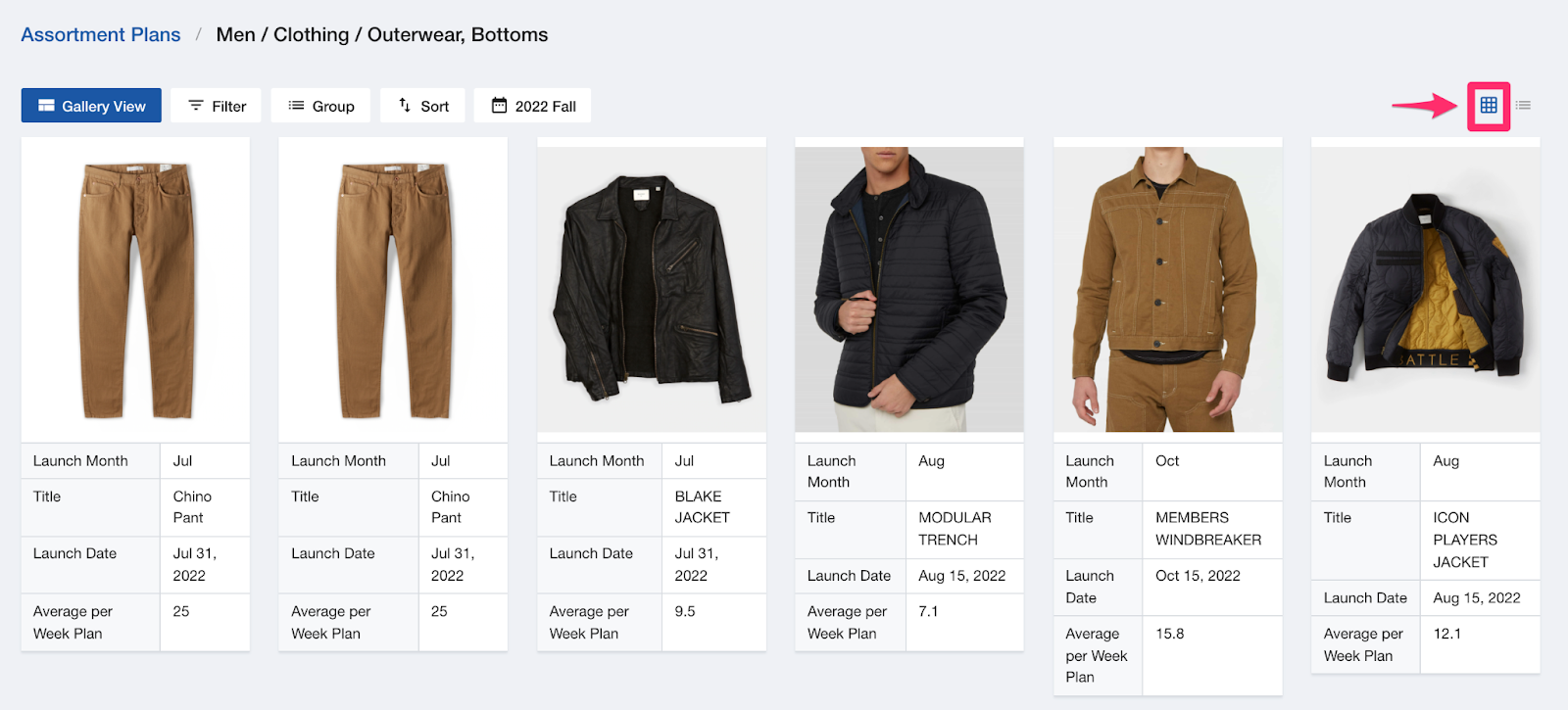Open the ICON PLAYERS JACKET image

[1426, 290]
